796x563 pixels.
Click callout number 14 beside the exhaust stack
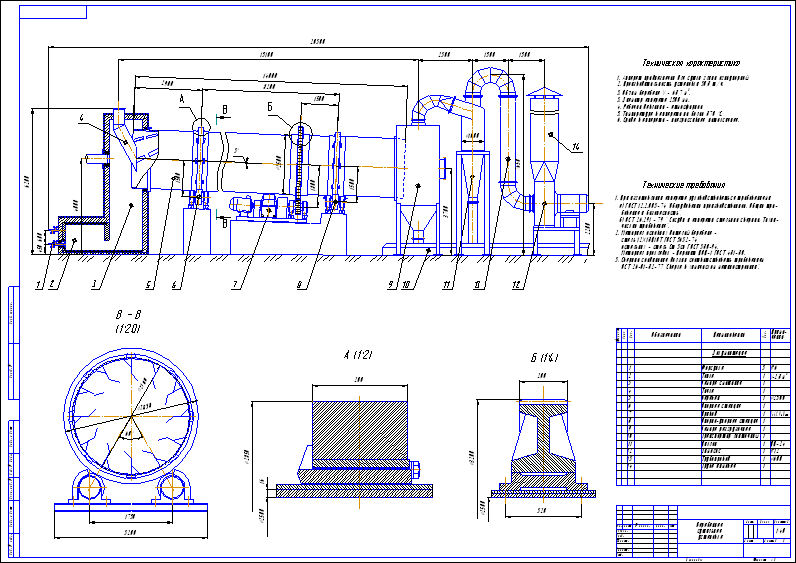[x=576, y=147]
